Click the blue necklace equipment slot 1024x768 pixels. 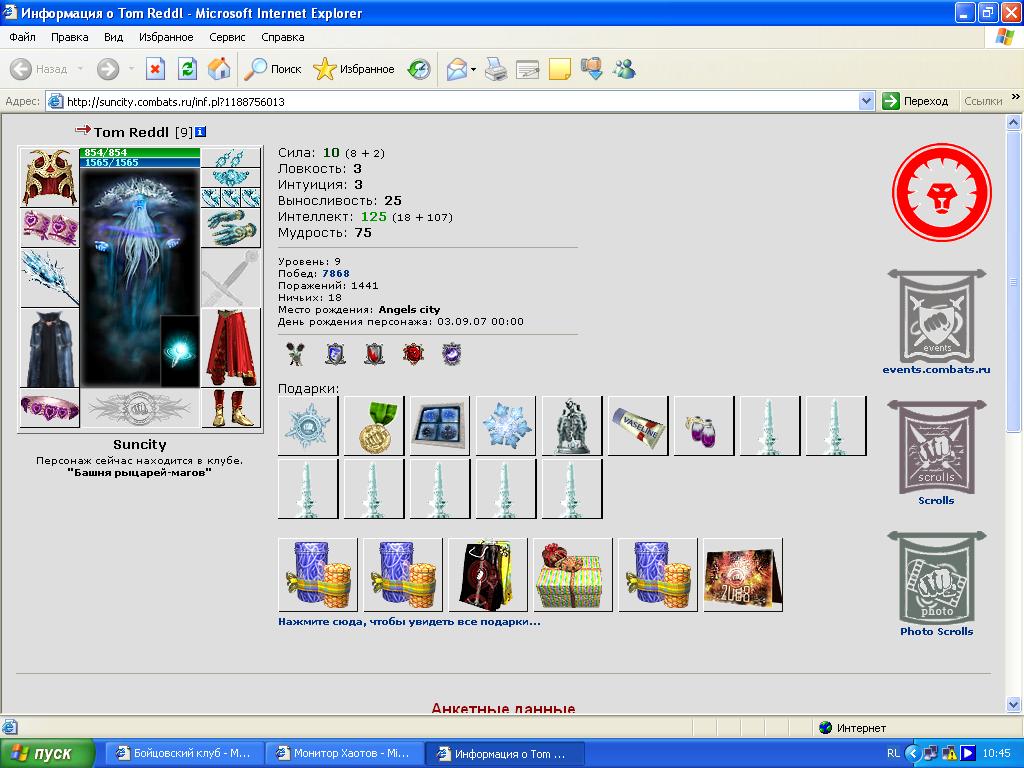pyautogui.click(x=231, y=177)
